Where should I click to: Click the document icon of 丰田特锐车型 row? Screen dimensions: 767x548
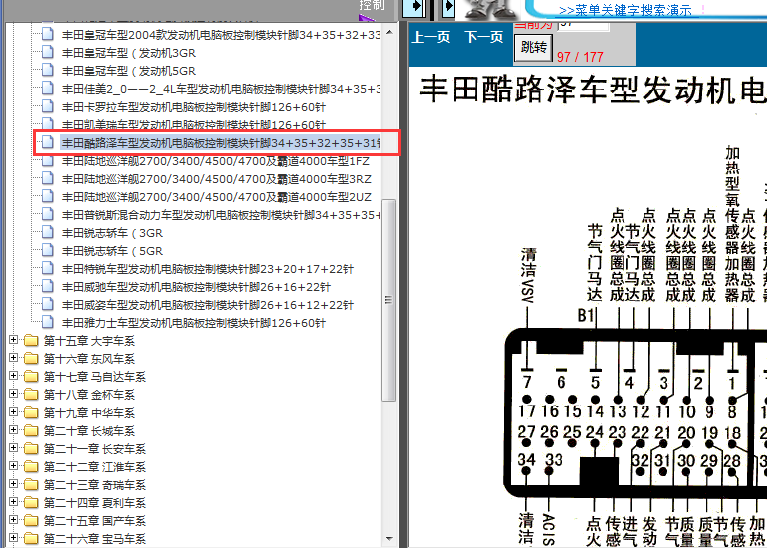coord(47,269)
